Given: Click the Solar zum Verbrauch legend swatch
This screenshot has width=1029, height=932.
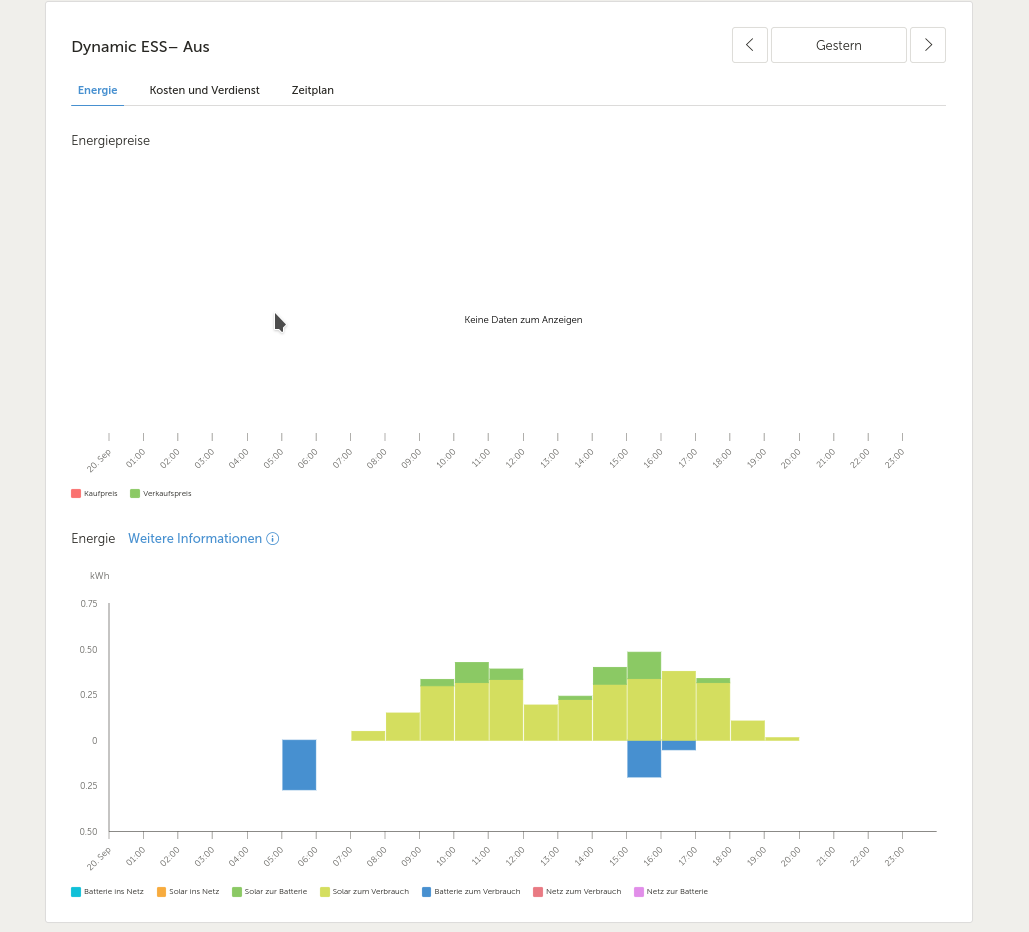Looking at the screenshot, I should tap(325, 892).
